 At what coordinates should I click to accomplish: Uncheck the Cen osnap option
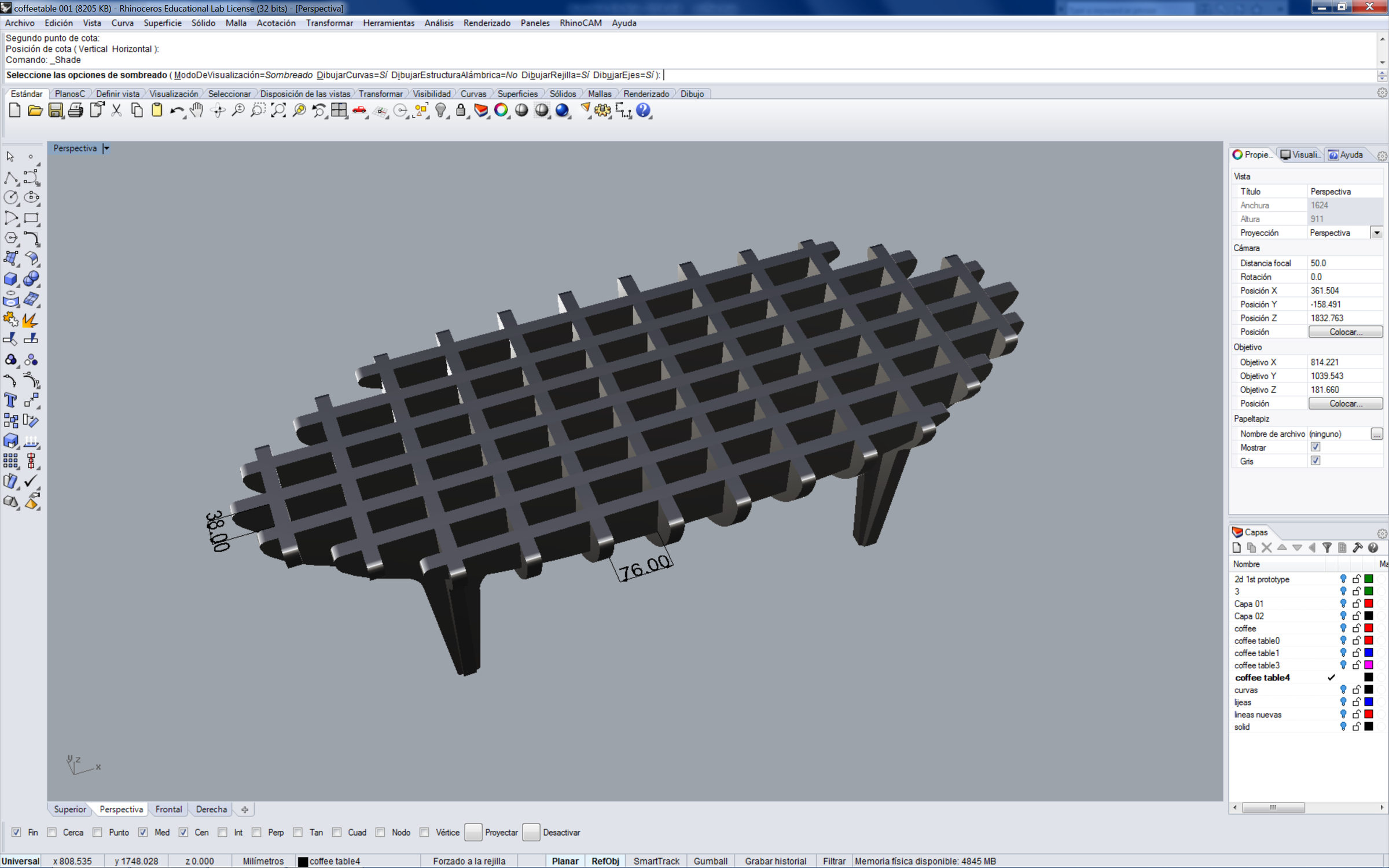pyautogui.click(x=184, y=832)
